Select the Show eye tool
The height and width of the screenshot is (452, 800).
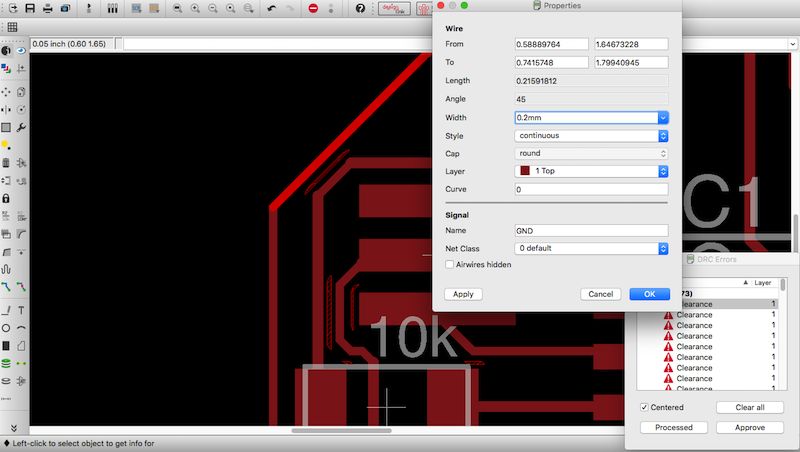21,51
